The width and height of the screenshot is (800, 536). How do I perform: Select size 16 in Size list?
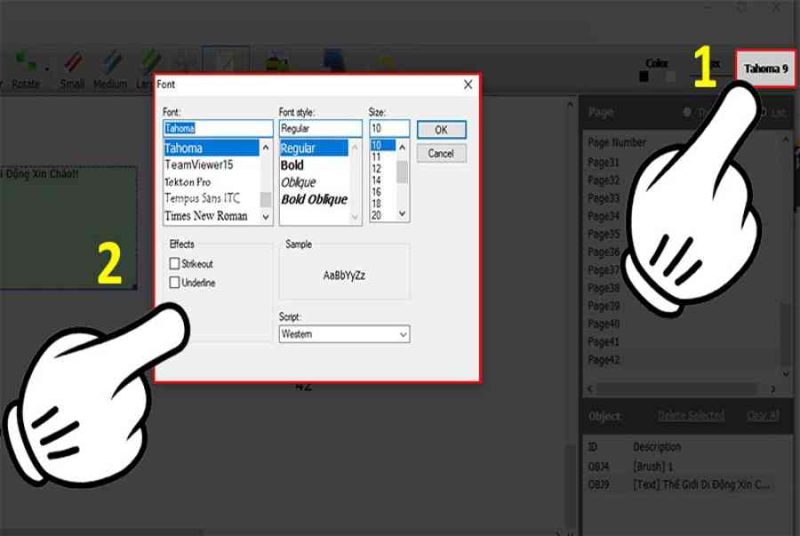(383, 192)
